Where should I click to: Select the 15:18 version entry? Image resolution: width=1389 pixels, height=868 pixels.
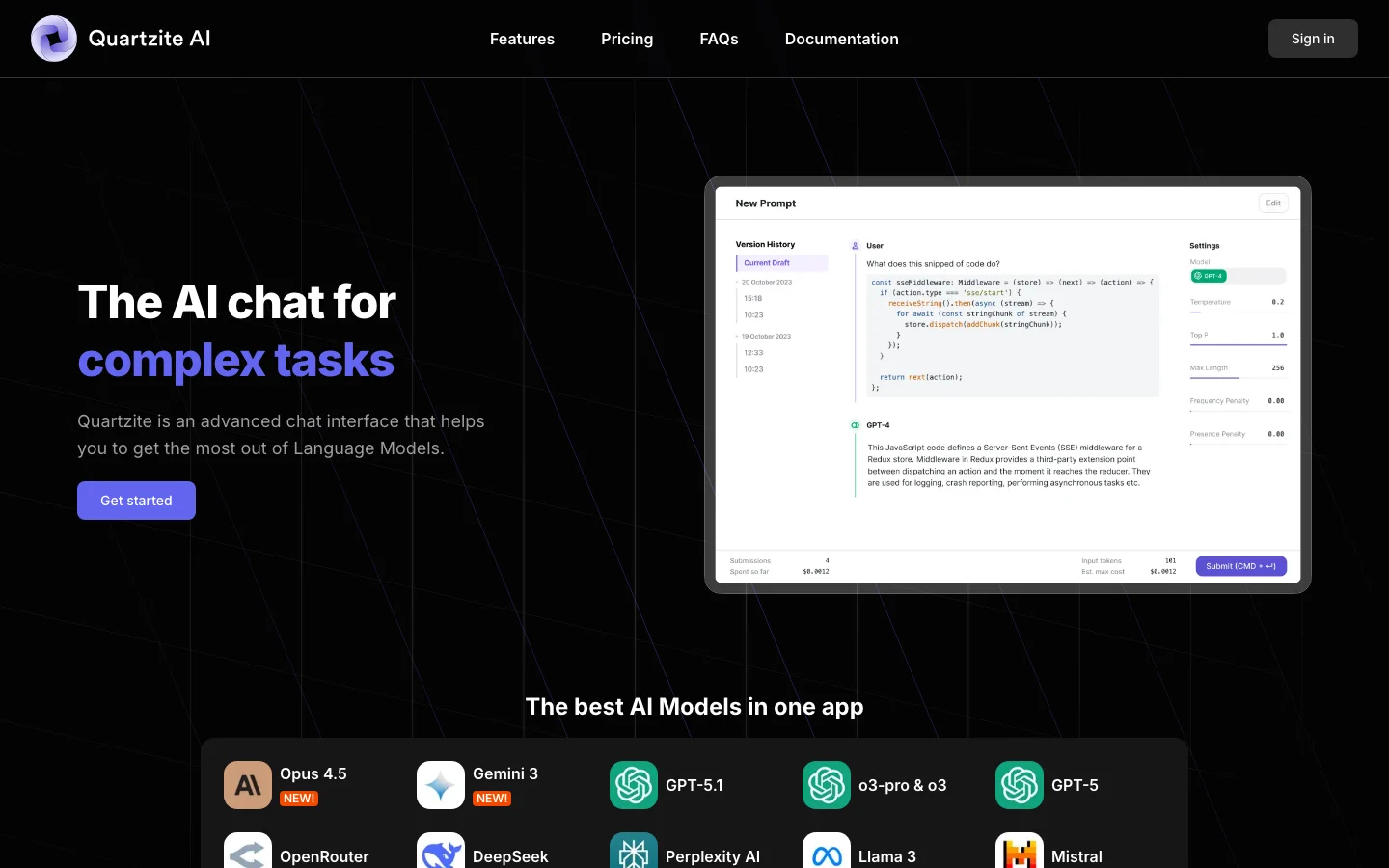click(753, 298)
